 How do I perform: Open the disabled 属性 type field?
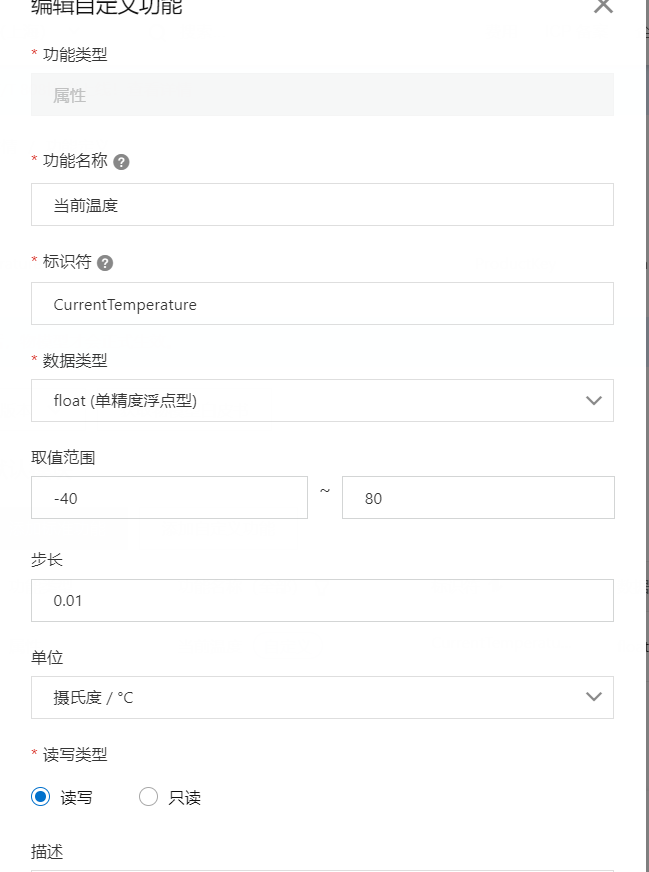tap(322, 94)
